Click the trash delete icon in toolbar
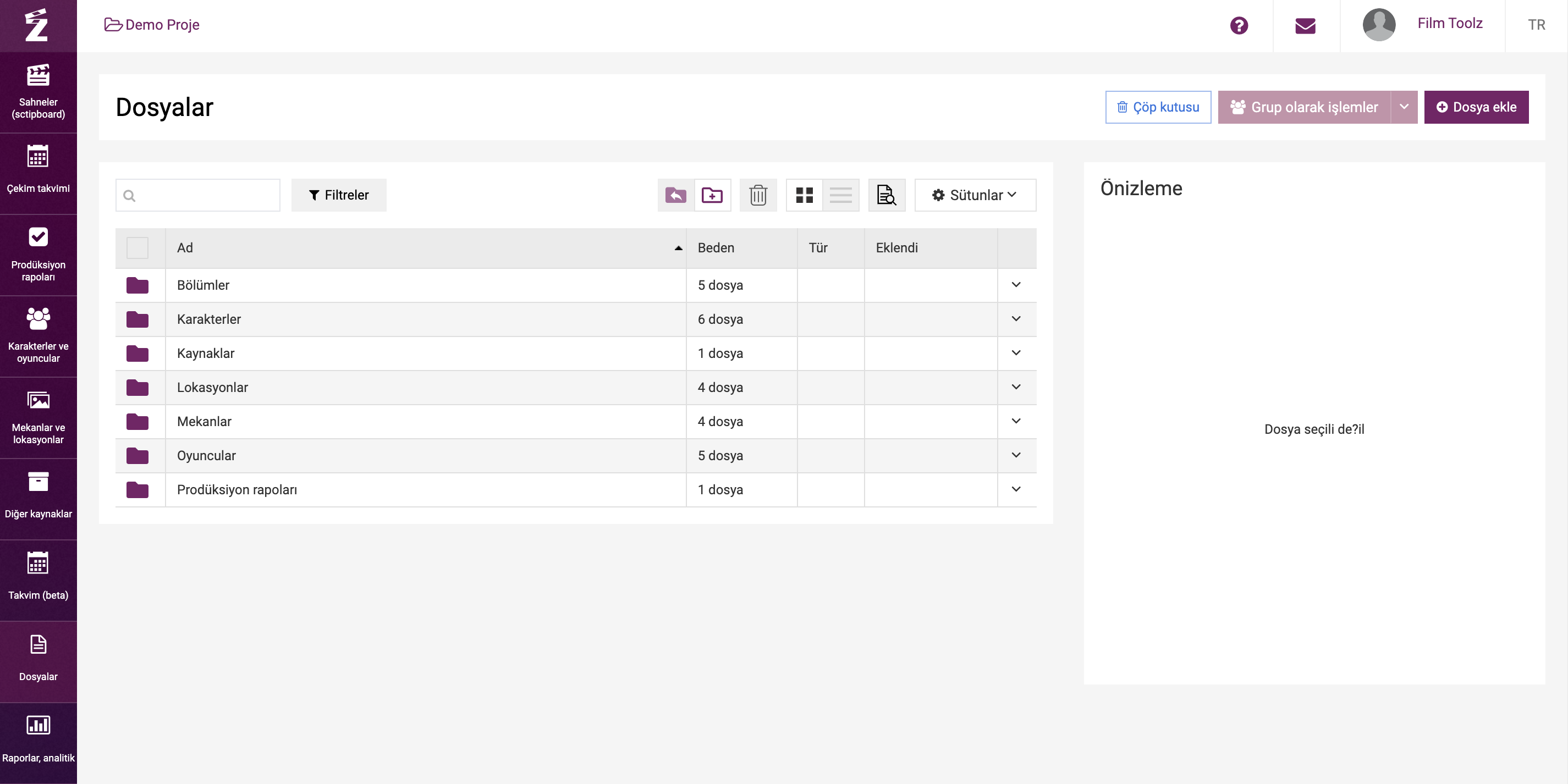1568x784 pixels. point(758,195)
